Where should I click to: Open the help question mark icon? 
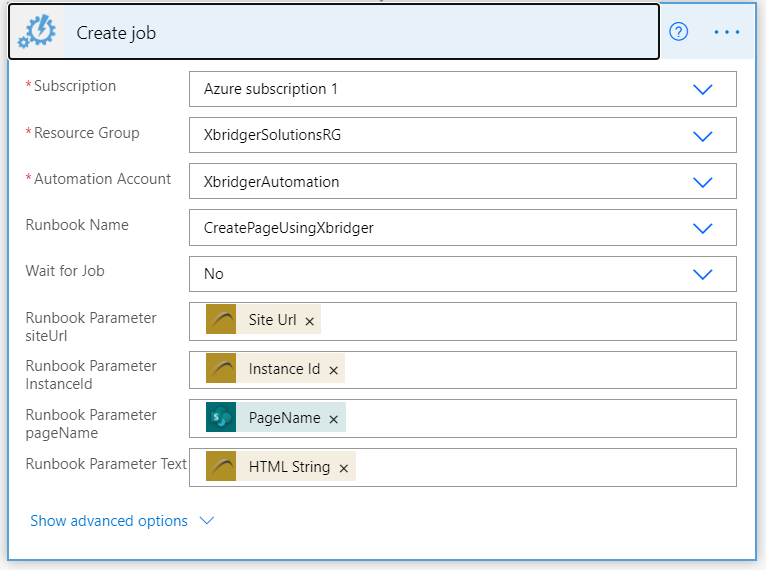pos(679,32)
